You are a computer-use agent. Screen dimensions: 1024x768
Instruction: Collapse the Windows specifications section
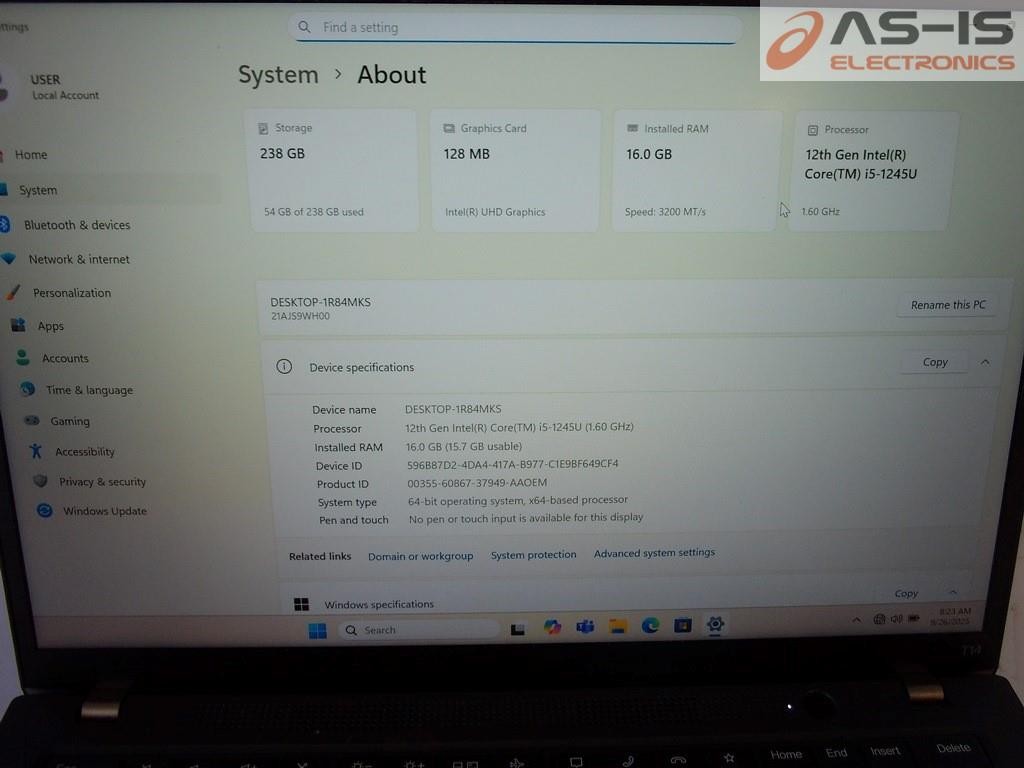(953, 592)
